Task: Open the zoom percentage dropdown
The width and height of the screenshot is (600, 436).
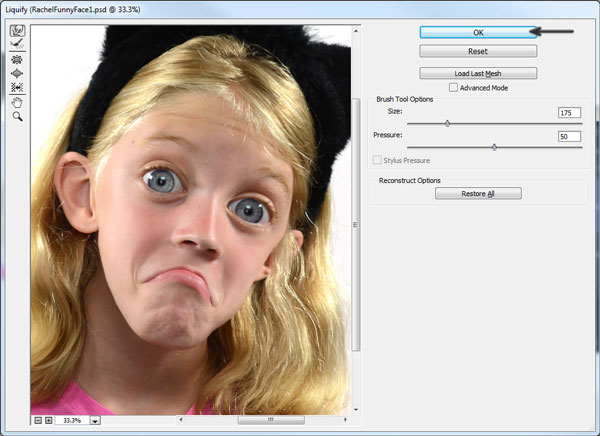Action: coord(95,421)
